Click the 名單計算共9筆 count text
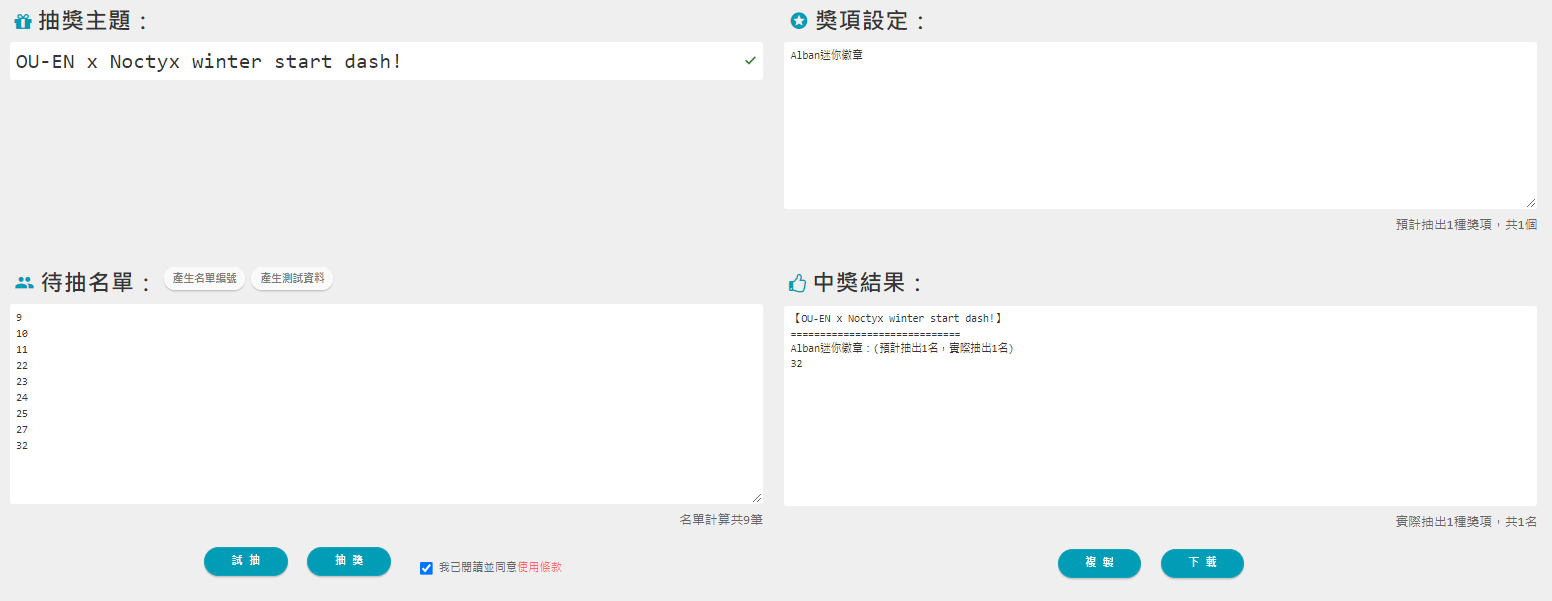The height and width of the screenshot is (601, 1552). click(x=721, y=519)
